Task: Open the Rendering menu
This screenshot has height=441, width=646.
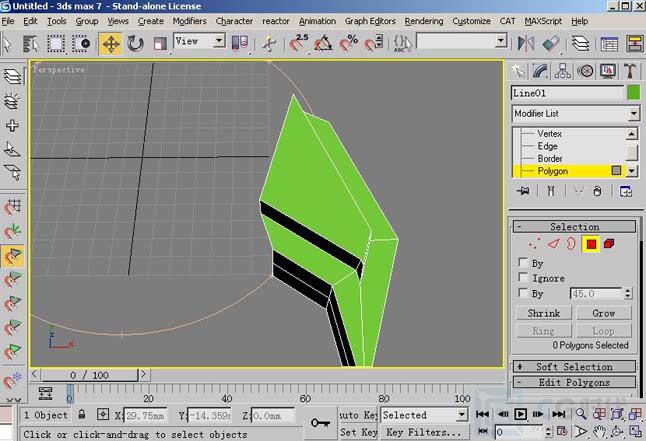Action: (424, 21)
